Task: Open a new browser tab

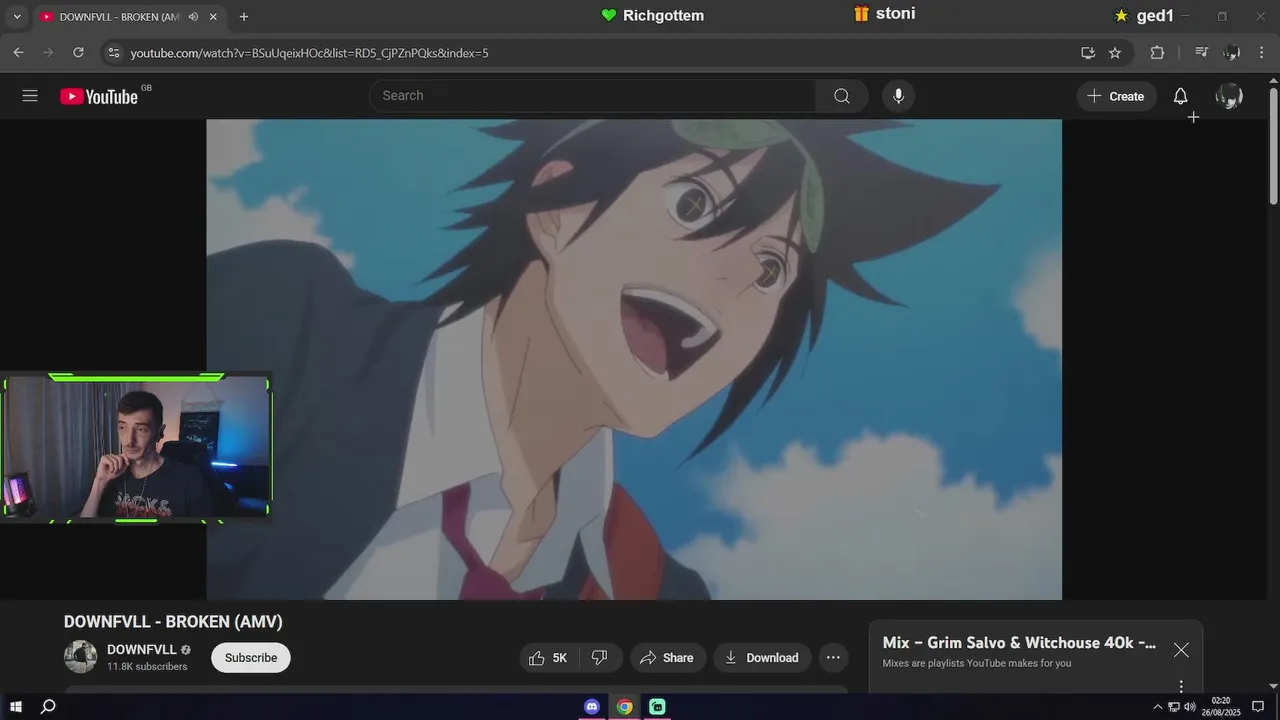Action: [x=244, y=17]
